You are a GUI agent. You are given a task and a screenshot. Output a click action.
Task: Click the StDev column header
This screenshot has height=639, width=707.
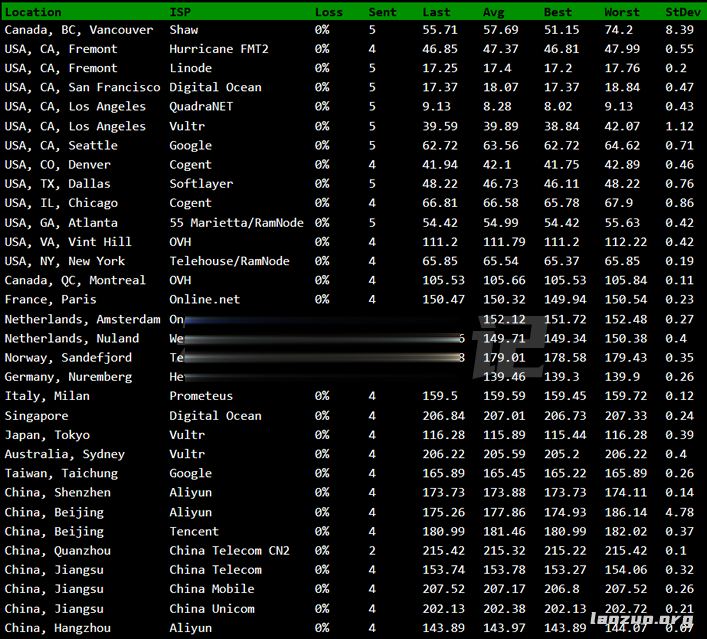(683, 12)
